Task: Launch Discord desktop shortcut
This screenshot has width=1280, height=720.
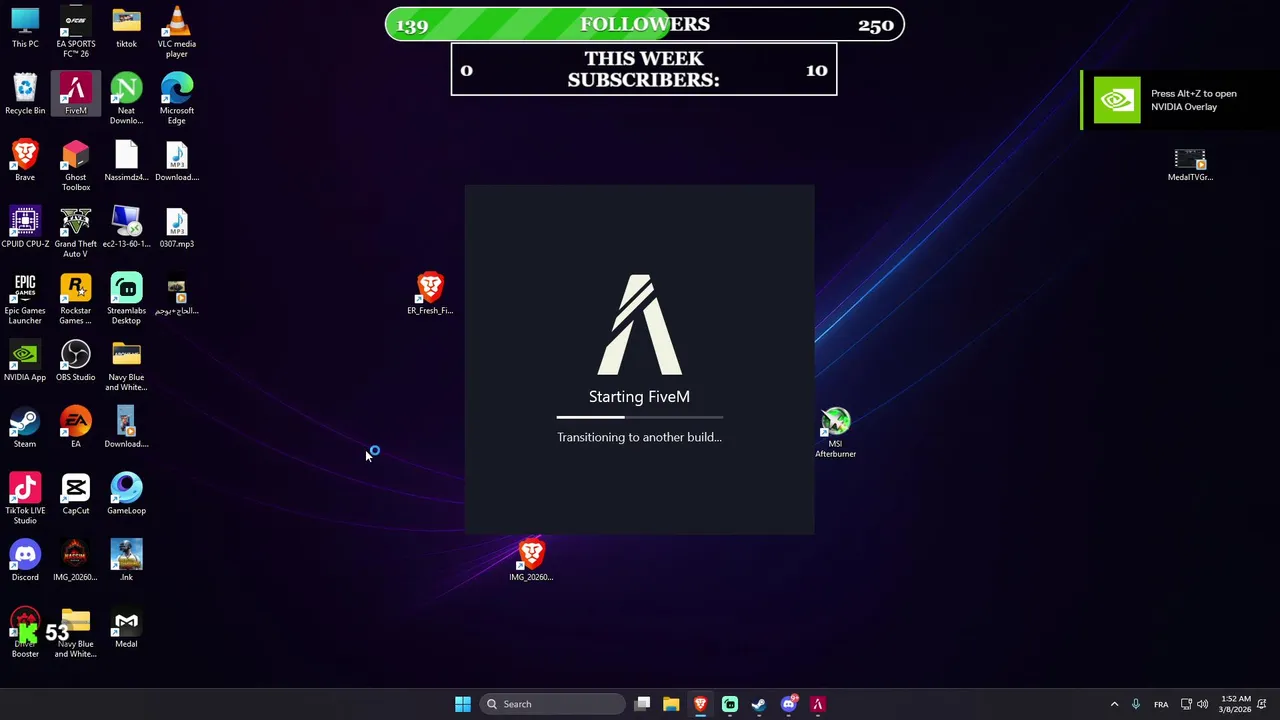Action: (x=25, y=561)
